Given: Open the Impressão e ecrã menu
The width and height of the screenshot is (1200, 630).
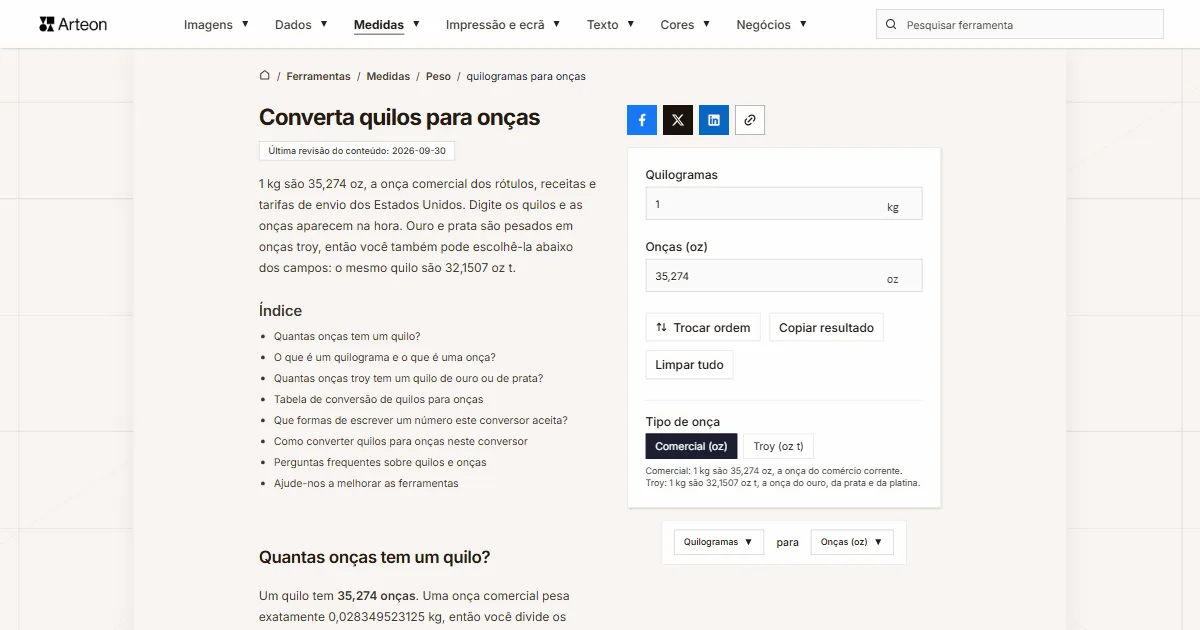Looking at the screenshot, I should [503, 25].
